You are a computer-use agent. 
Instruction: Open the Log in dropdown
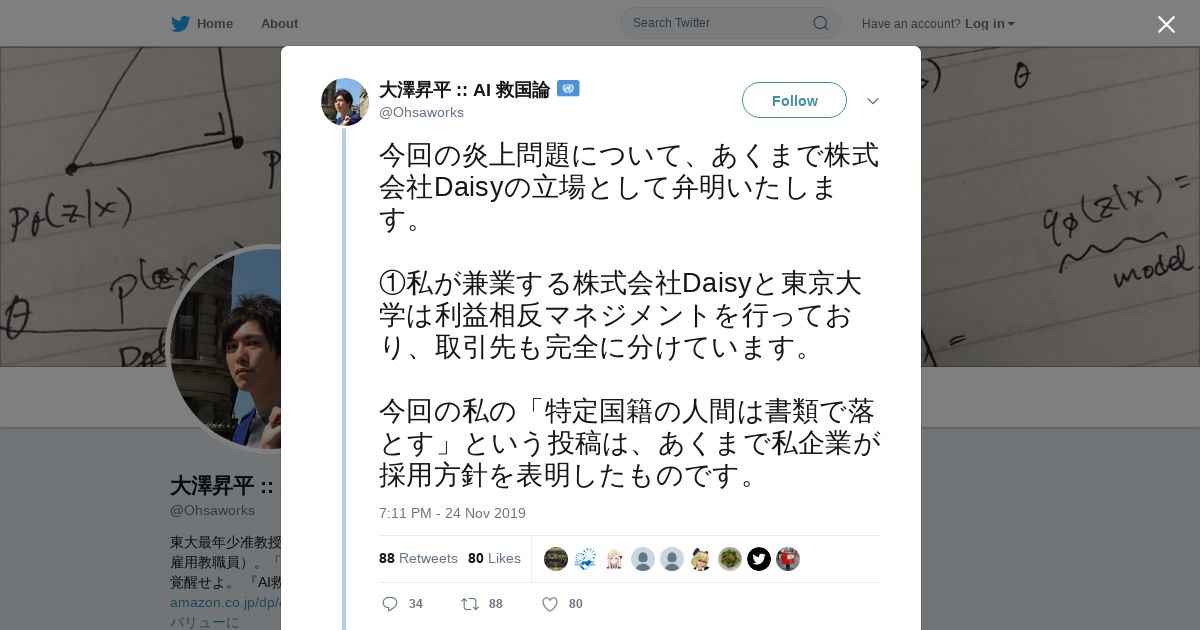[989, 24]
